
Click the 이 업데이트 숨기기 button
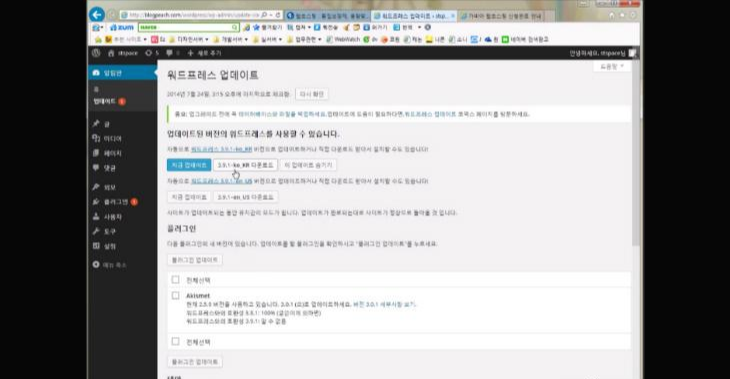click(x=308, y=165)
